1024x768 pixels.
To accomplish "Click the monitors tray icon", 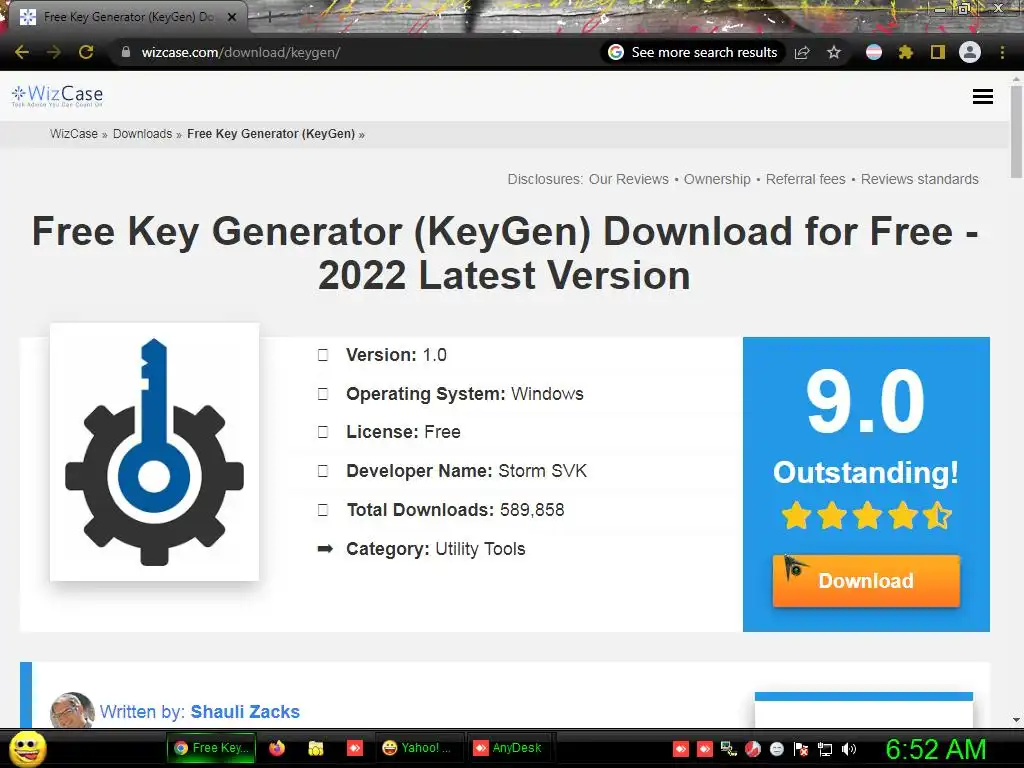I will click(729, 749).
